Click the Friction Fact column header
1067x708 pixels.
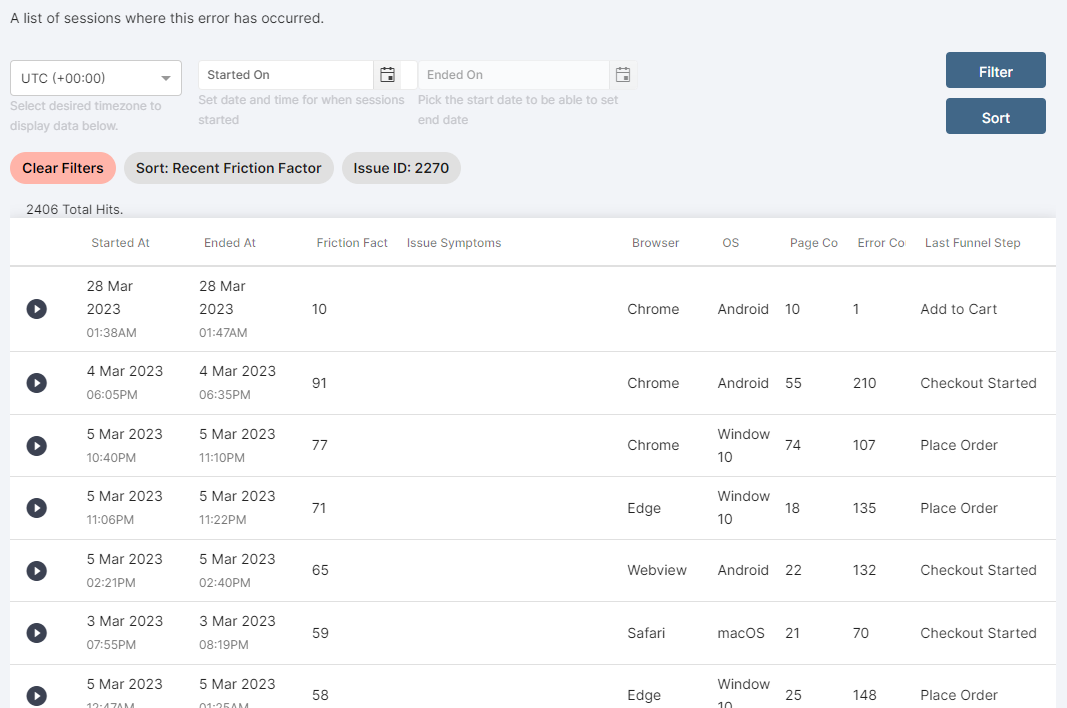352,243
